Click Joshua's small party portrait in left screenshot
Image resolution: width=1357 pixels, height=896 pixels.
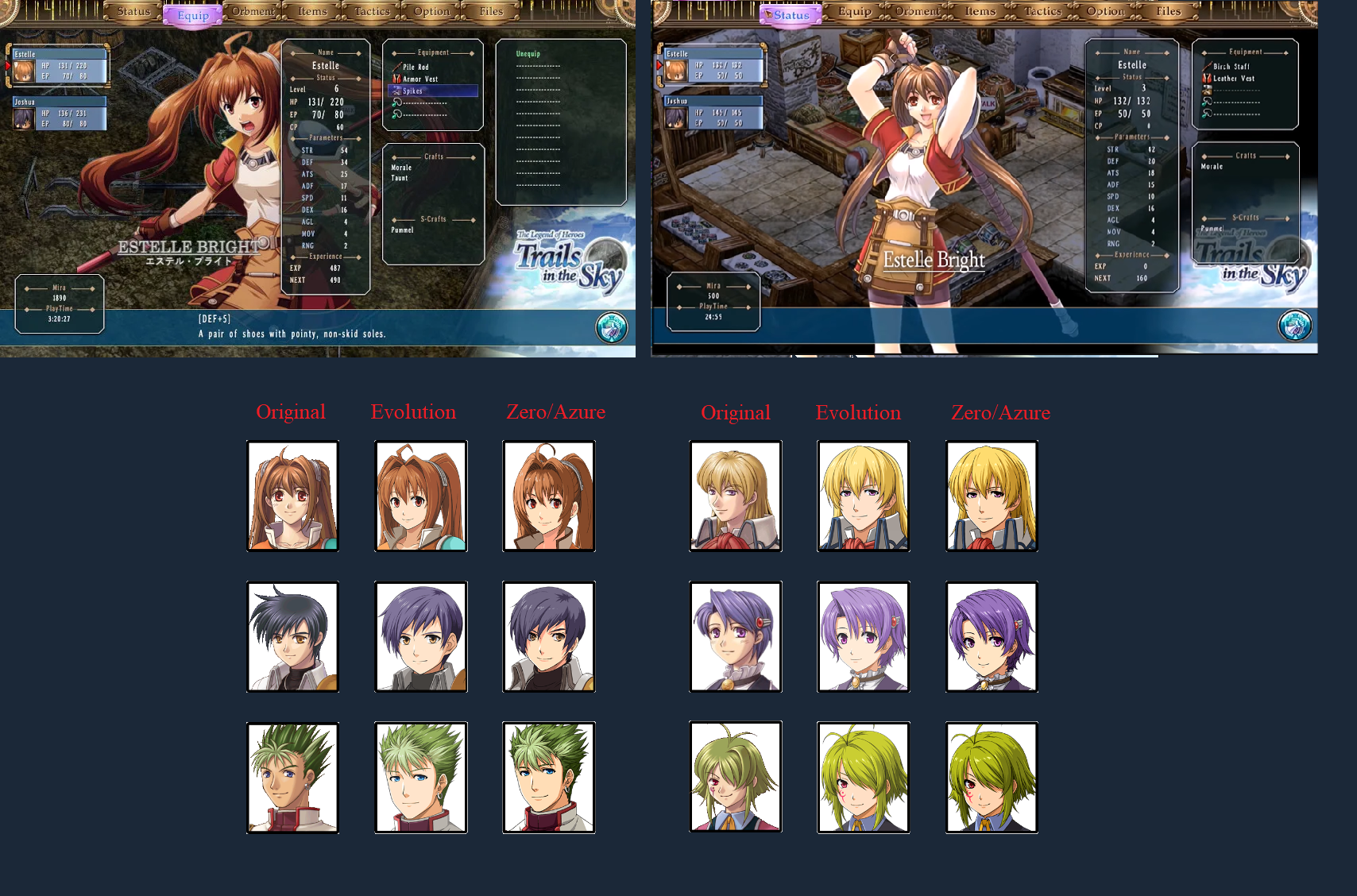pos(24,118)
